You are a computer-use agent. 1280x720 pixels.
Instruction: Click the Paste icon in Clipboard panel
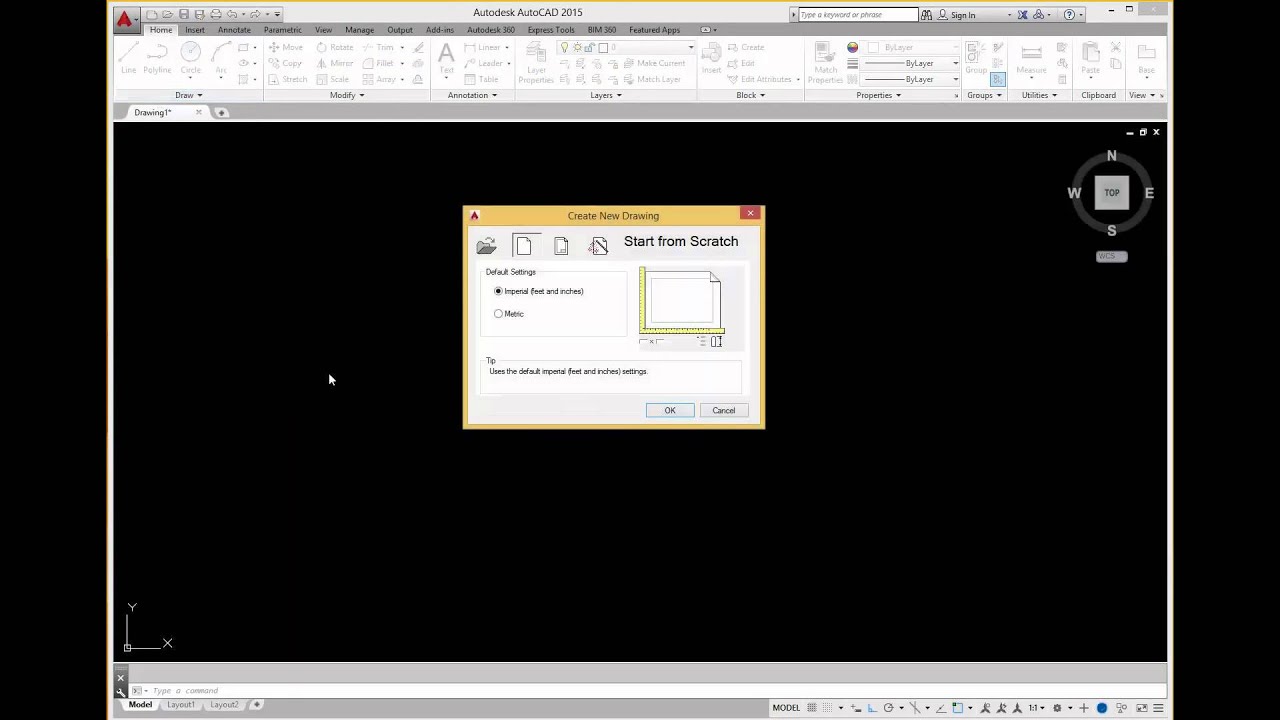(1090, 58)
